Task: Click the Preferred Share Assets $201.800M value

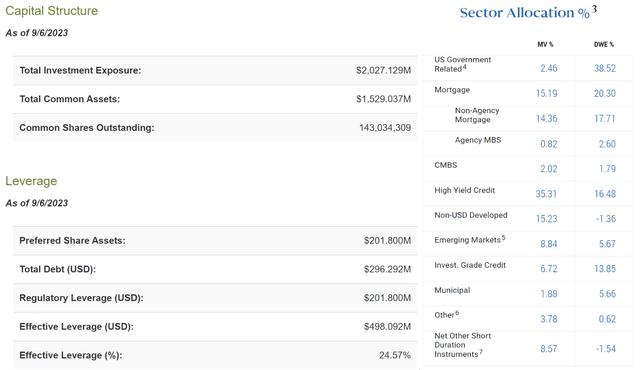Action: (x=387, y=240)
